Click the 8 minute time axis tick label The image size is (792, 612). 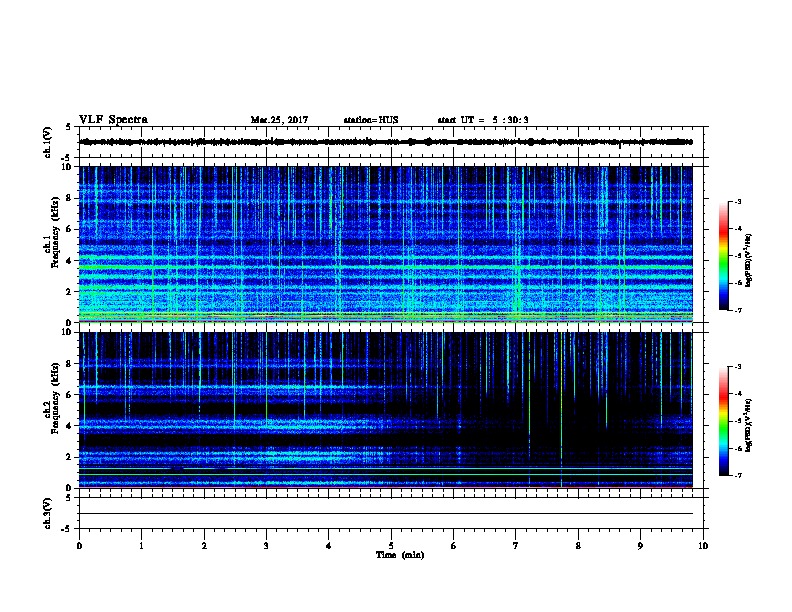pyautogui.click(x=578, y=546)
